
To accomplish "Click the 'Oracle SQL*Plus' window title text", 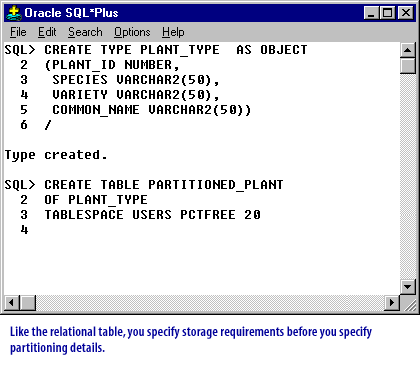I will point(71,13).
